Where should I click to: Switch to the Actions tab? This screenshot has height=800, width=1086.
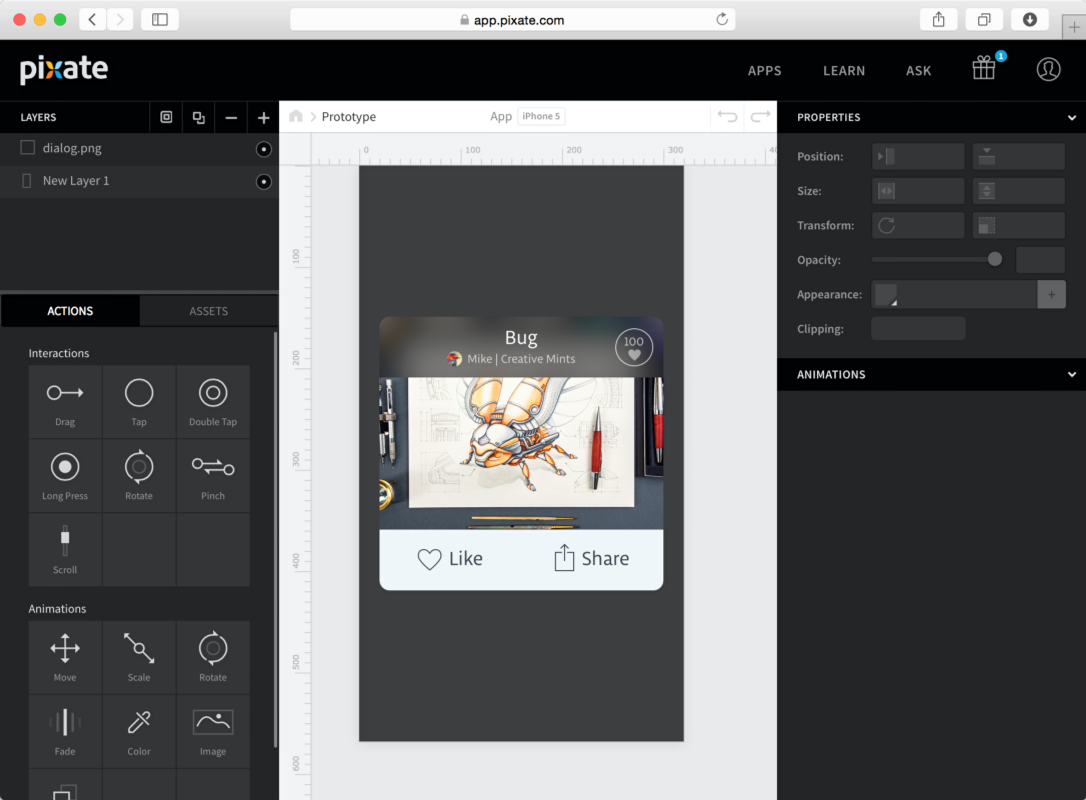tap(70, 311)
